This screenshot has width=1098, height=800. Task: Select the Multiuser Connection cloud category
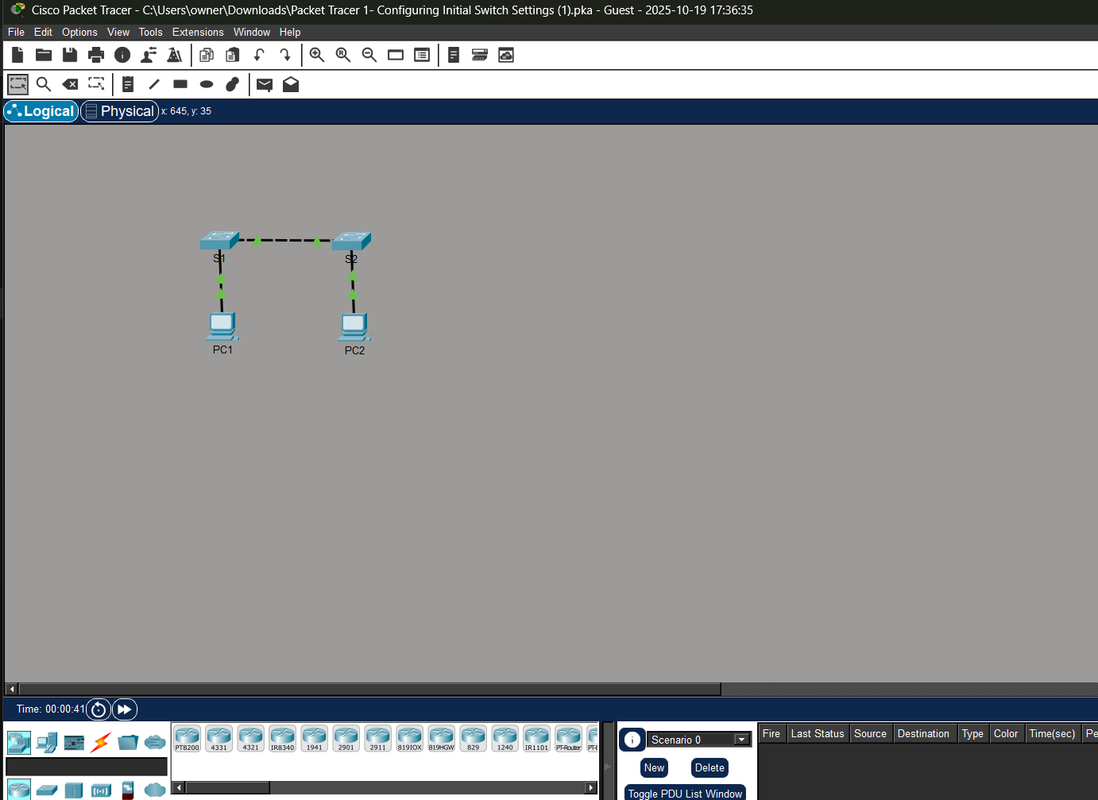point(155,742)
